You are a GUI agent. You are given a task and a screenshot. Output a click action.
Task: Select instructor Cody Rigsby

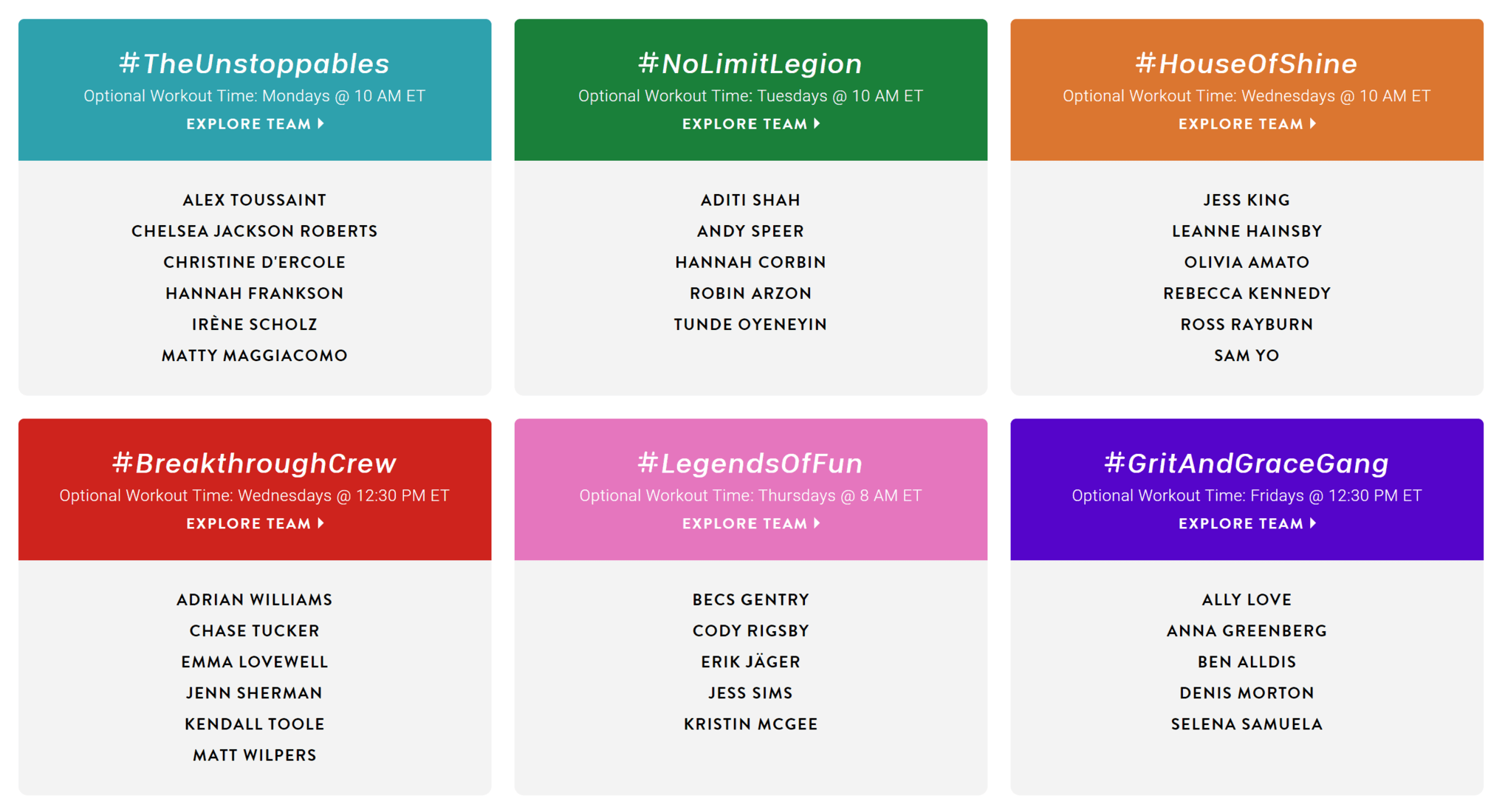coord(750,630)
